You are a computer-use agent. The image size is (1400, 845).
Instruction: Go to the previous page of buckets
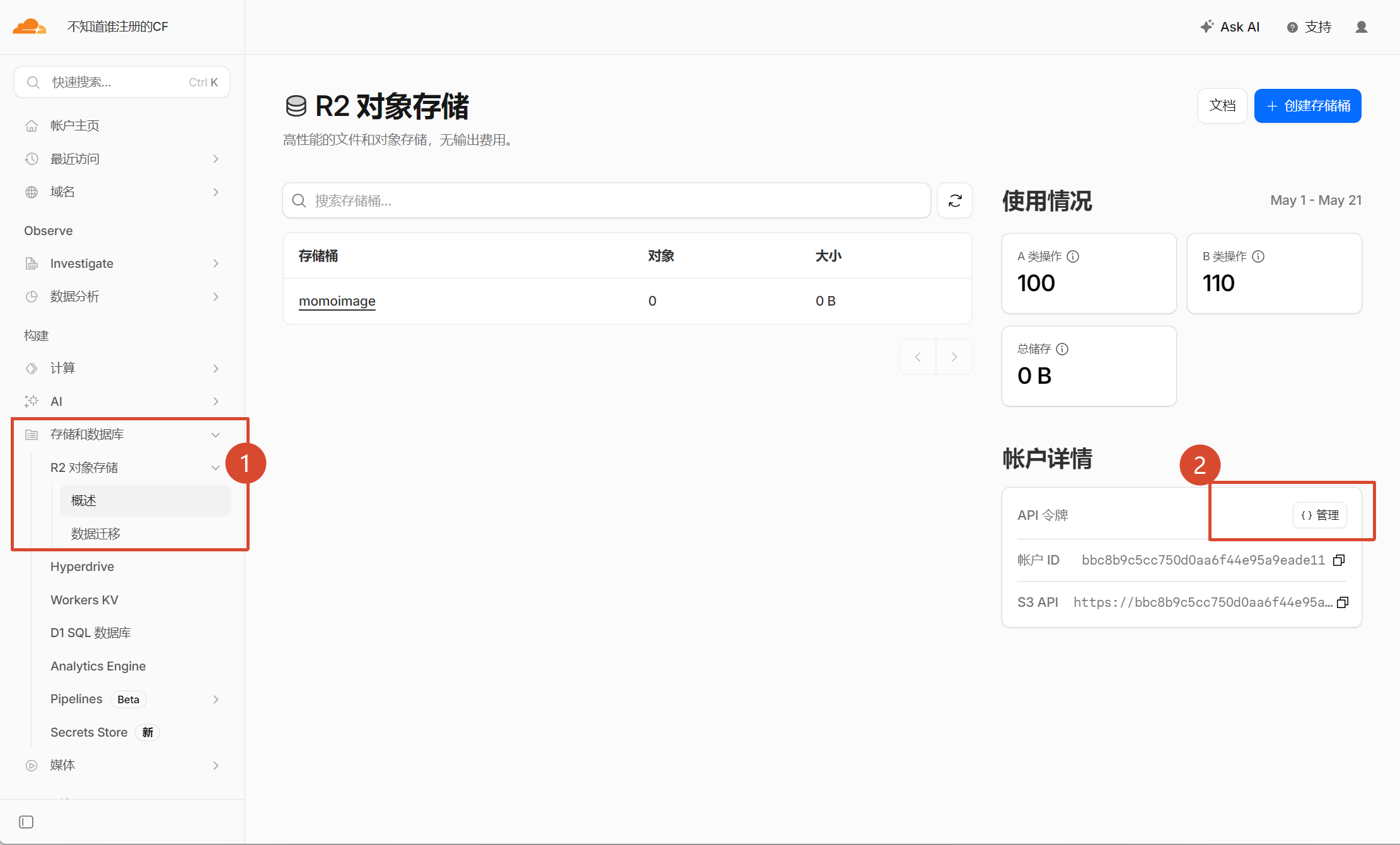pos(918,357)
